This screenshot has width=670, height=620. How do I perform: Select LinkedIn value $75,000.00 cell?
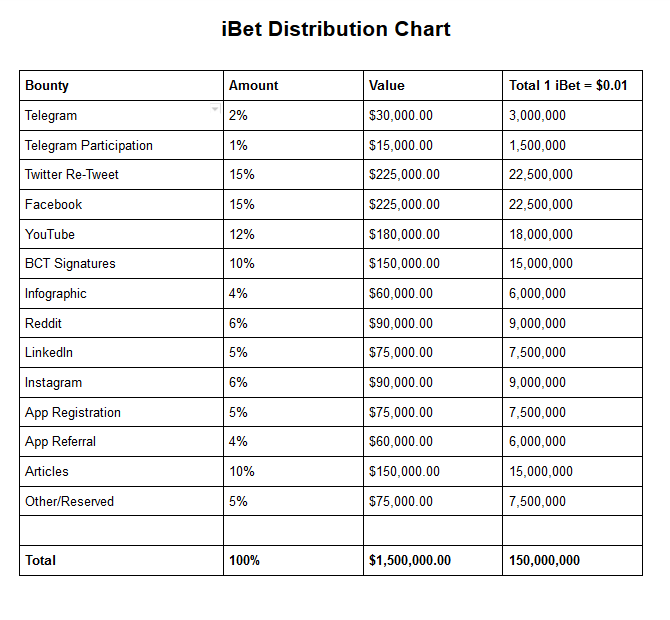pyautogui.click(x=433, y=353)
